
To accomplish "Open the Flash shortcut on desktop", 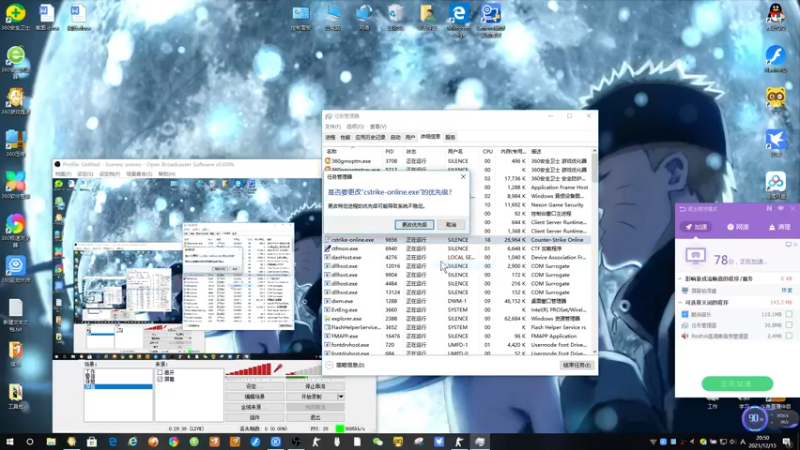I will (x=776, y=58).
